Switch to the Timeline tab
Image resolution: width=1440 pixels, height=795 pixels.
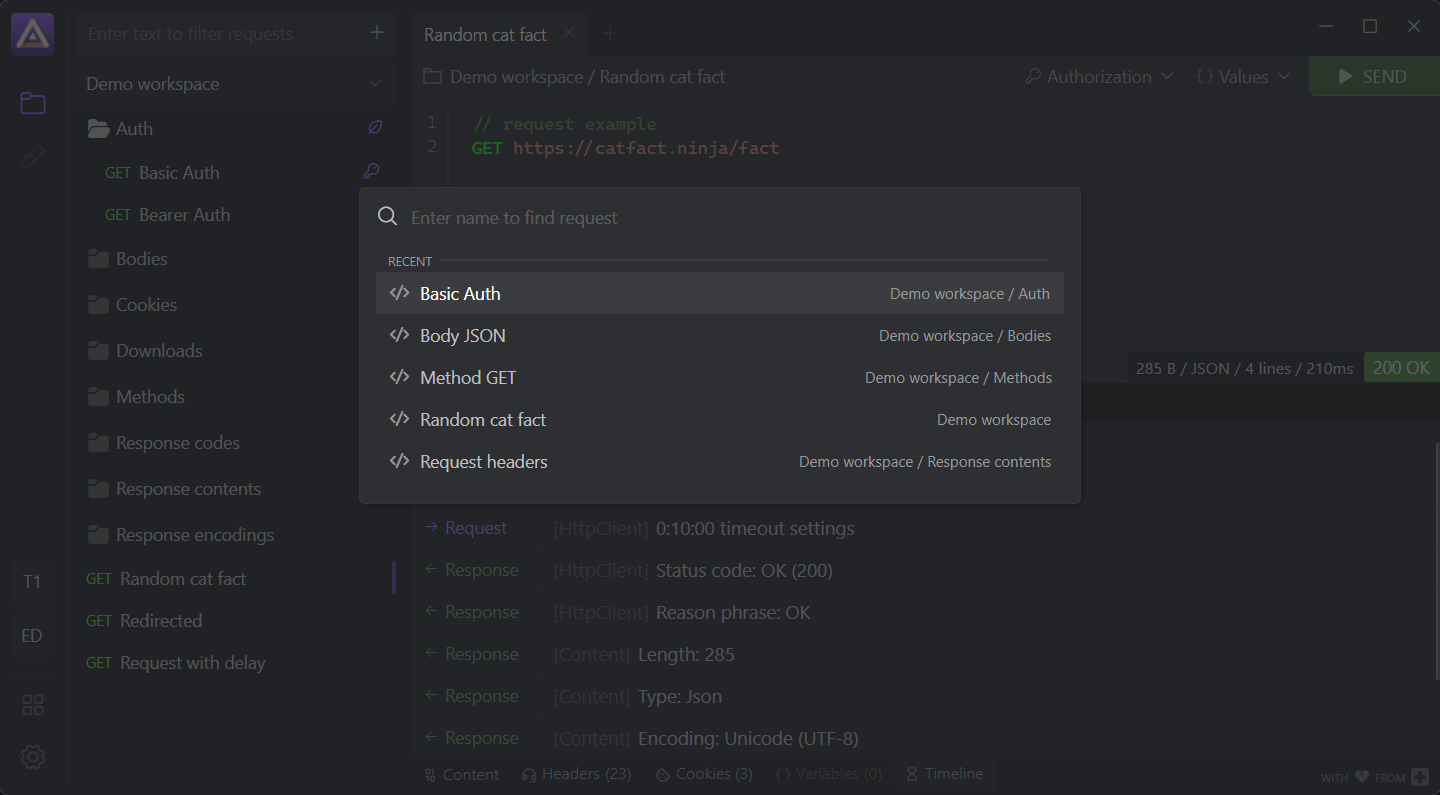944,774
